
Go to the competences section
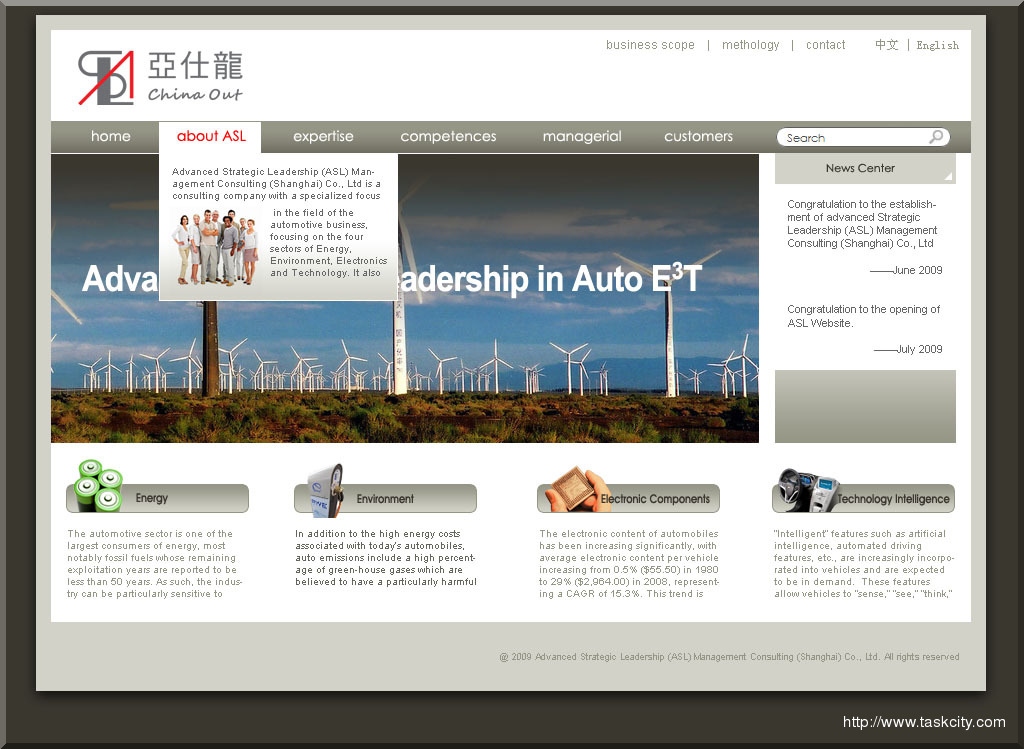pyautogui.click(x=448, y=136)
